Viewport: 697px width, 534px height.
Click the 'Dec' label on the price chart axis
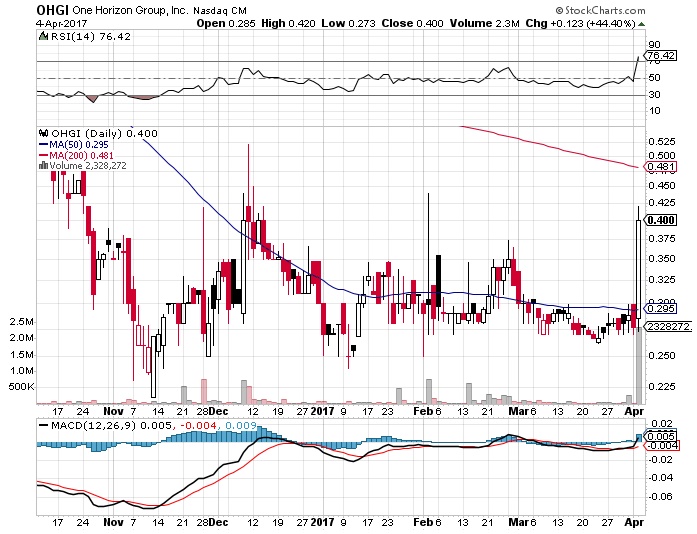coord(219,411)
